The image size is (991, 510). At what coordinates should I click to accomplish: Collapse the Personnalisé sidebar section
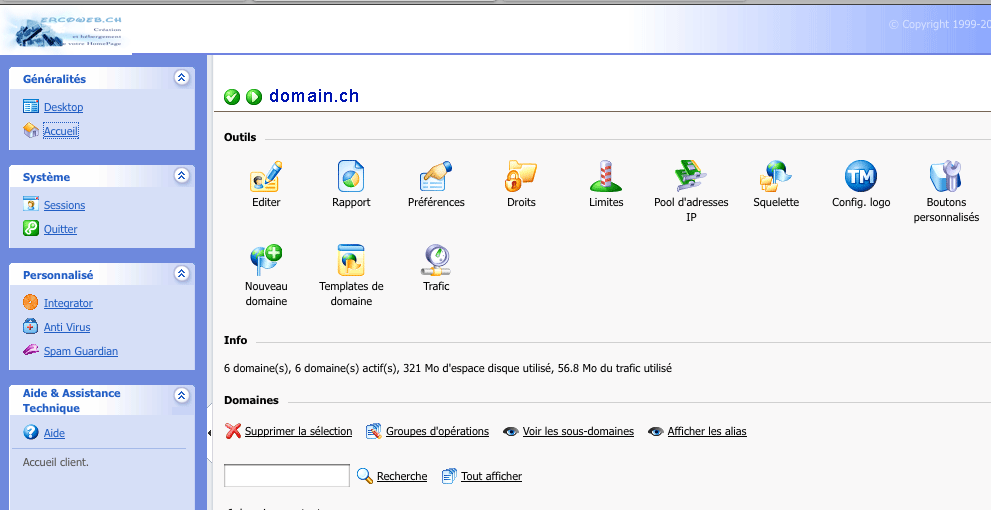coord(181,274)
